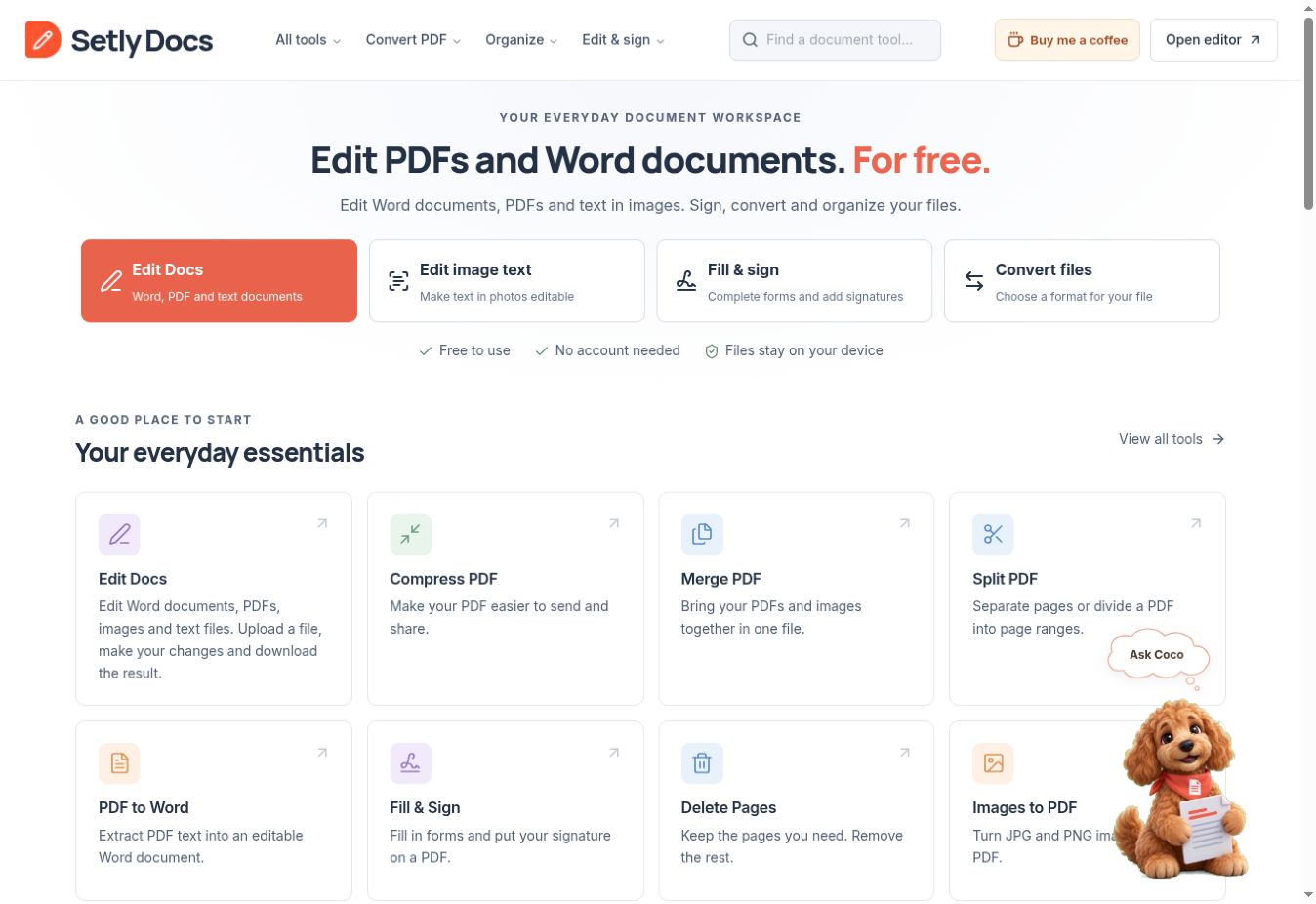Click the open arrow on Merge PDF card
1316x904 pixels.
pos(905,523)
